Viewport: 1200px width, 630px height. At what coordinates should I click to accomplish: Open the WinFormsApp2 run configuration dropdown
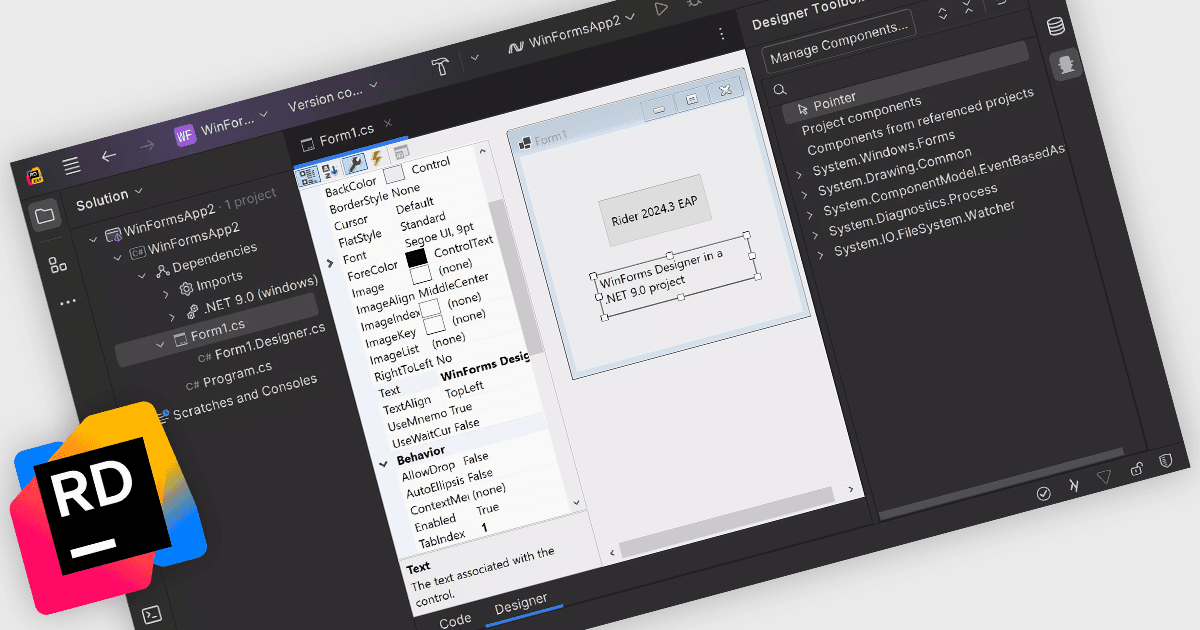[x=572, y=31]
